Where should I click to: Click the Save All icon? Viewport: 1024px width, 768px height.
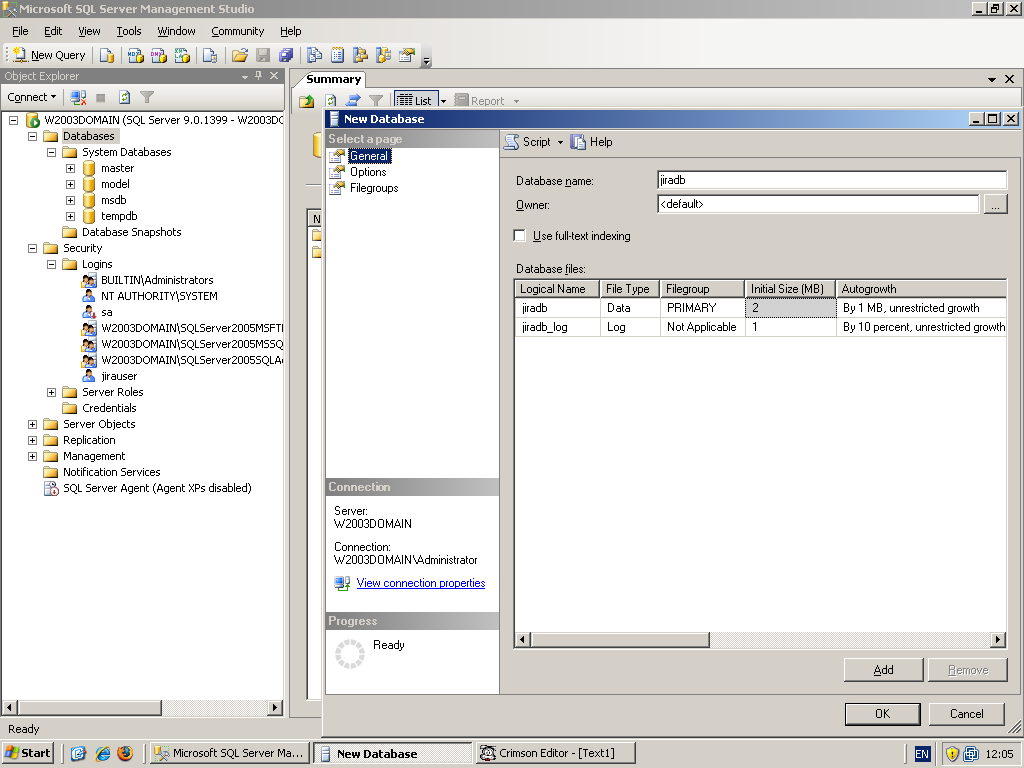click(x=285, y=56)
